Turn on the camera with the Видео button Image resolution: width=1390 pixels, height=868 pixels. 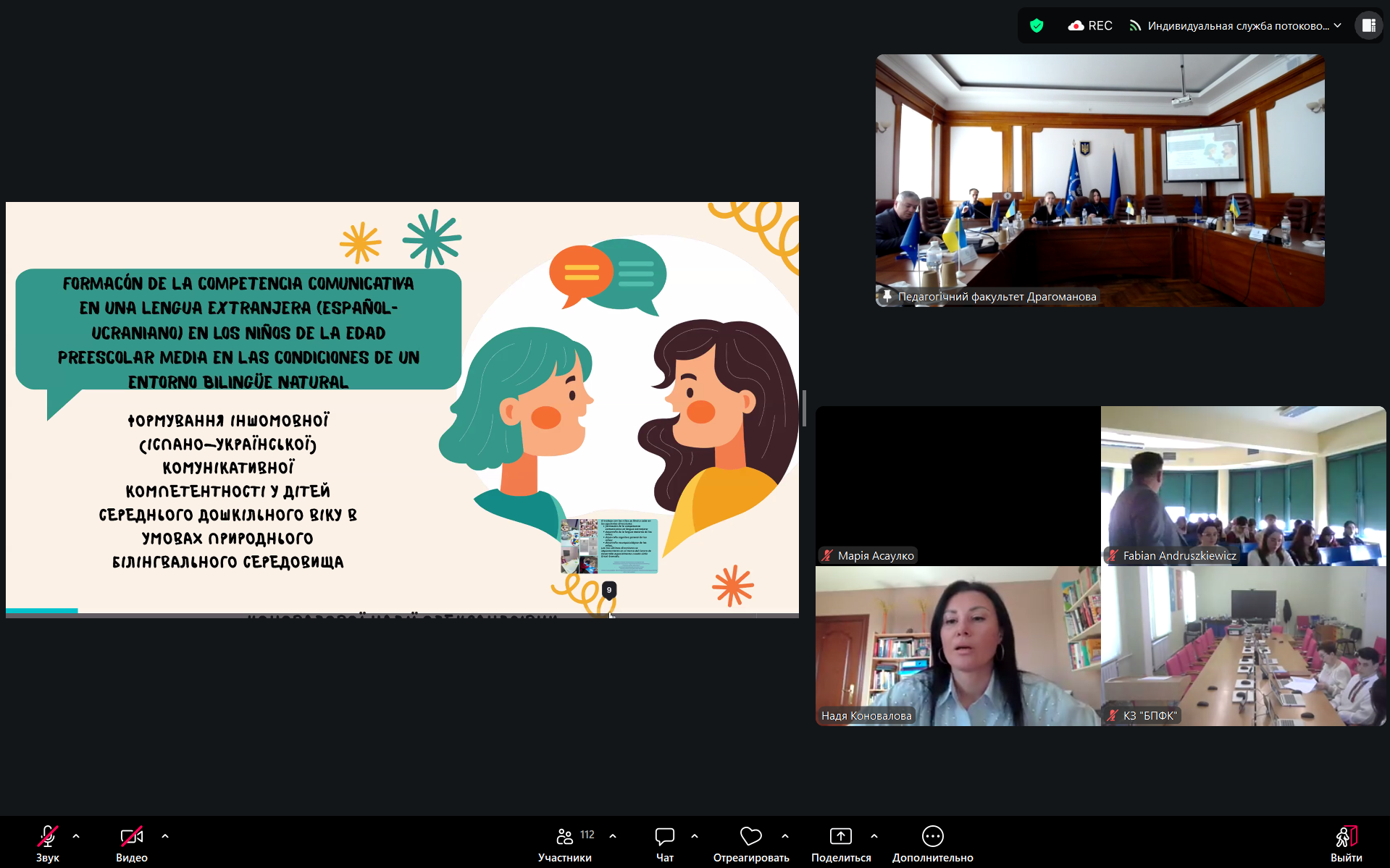coord(131,843)
